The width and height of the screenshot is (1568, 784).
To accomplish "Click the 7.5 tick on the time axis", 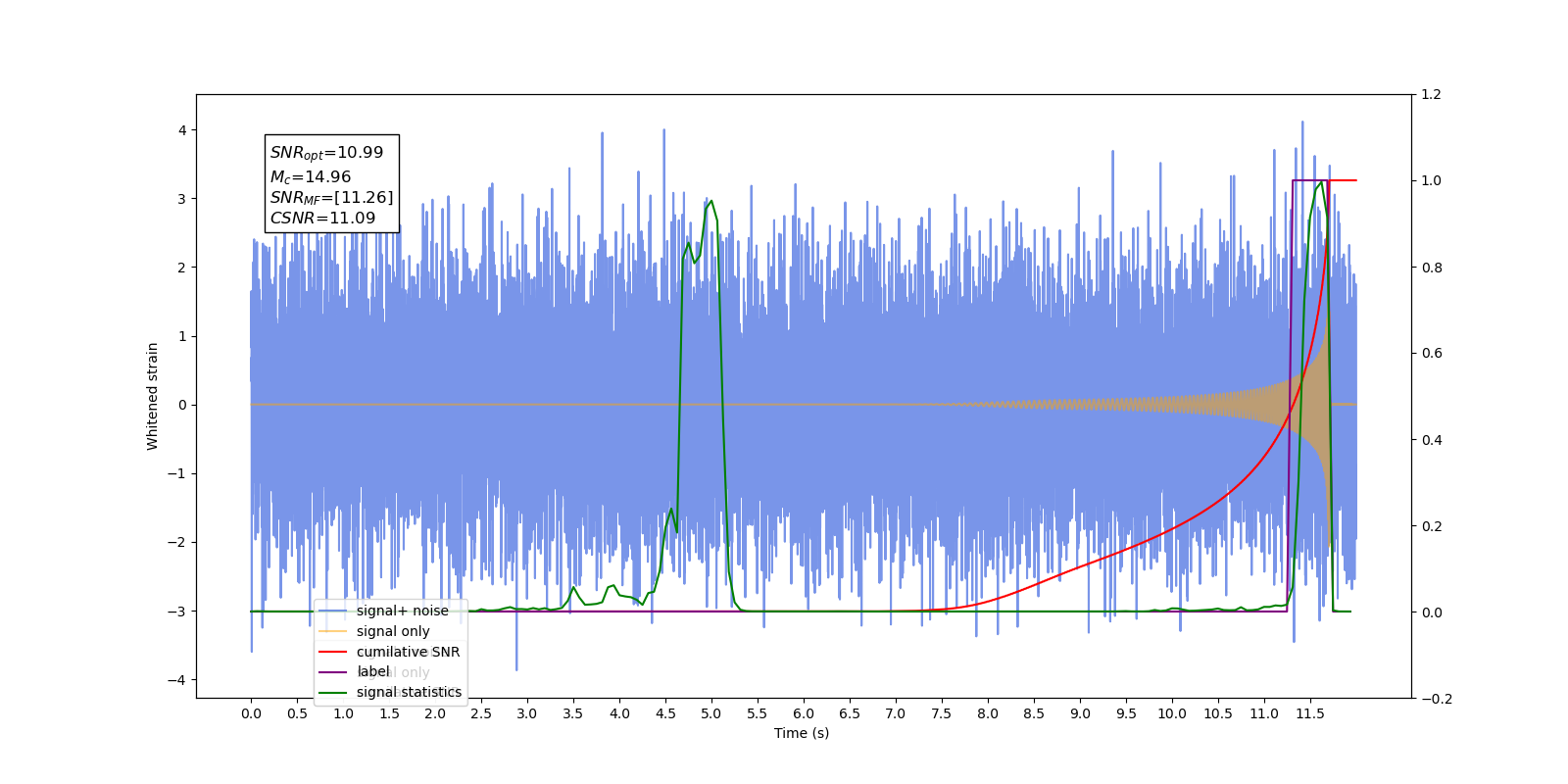I will pyautogui.click(x=942, y=713).
